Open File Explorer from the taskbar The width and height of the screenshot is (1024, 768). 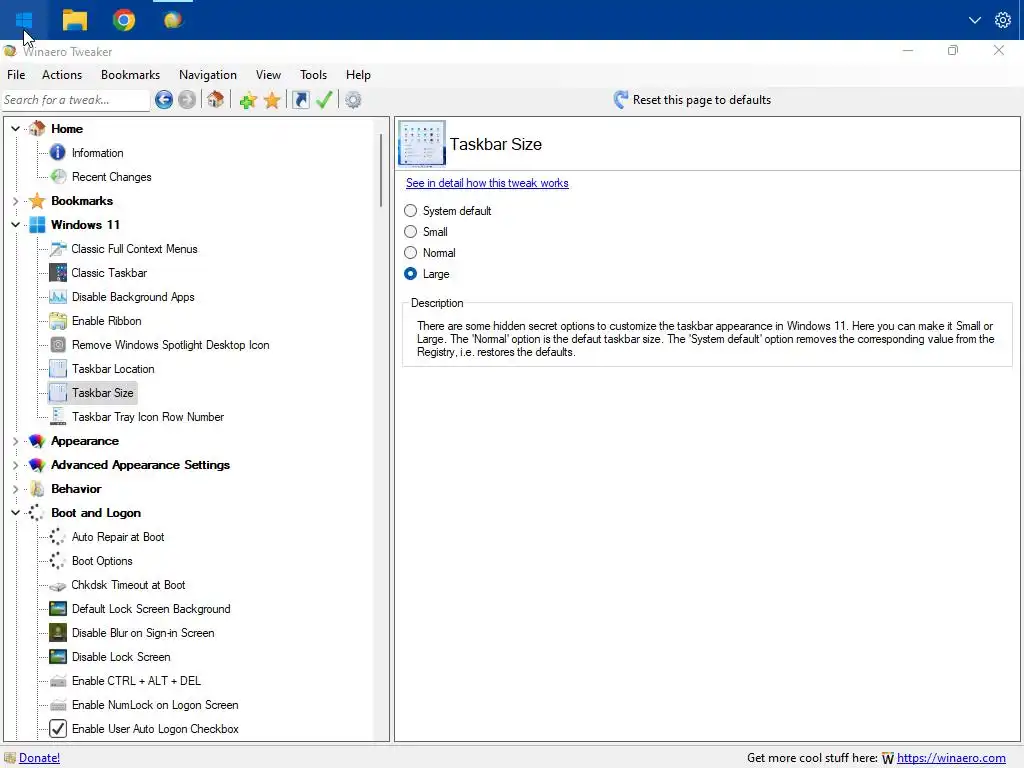point(74,20)
